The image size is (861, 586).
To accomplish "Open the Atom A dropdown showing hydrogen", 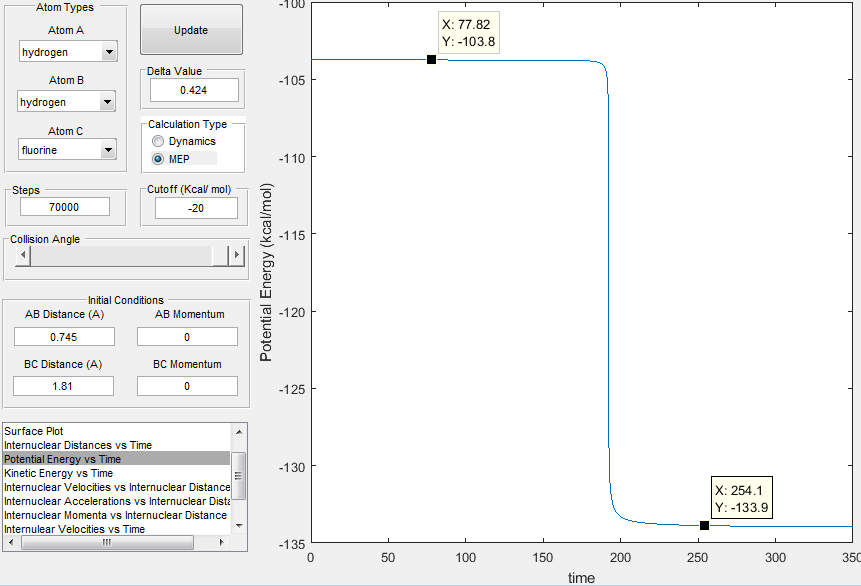I will 68,52.
